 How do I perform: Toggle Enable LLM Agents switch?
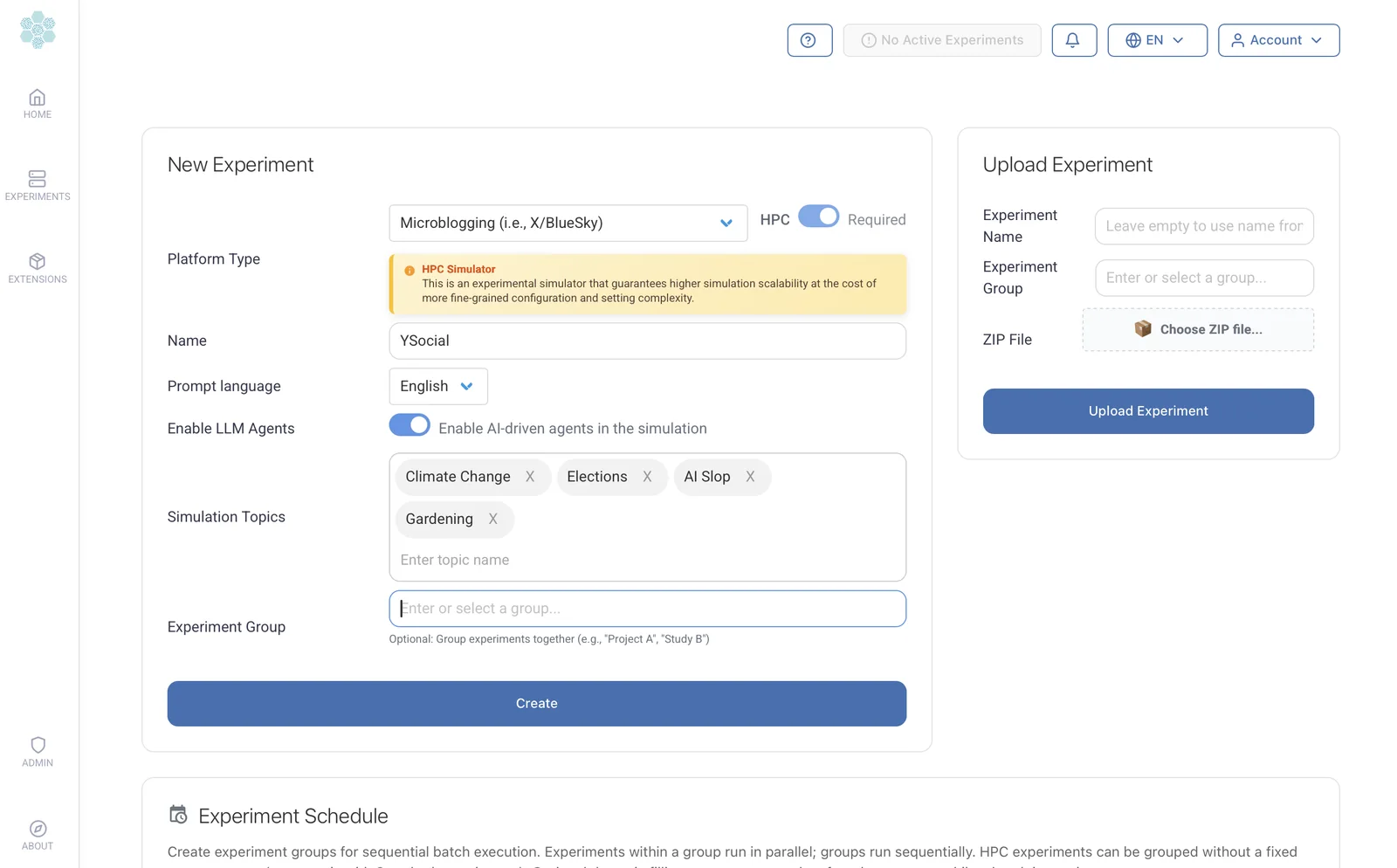(409, 425)
